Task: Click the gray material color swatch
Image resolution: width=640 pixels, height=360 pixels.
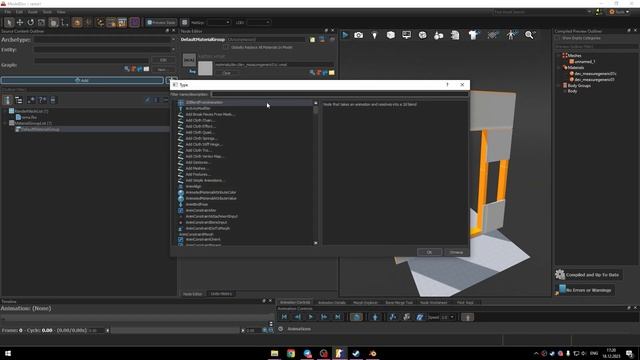Action: coord(205,68)
